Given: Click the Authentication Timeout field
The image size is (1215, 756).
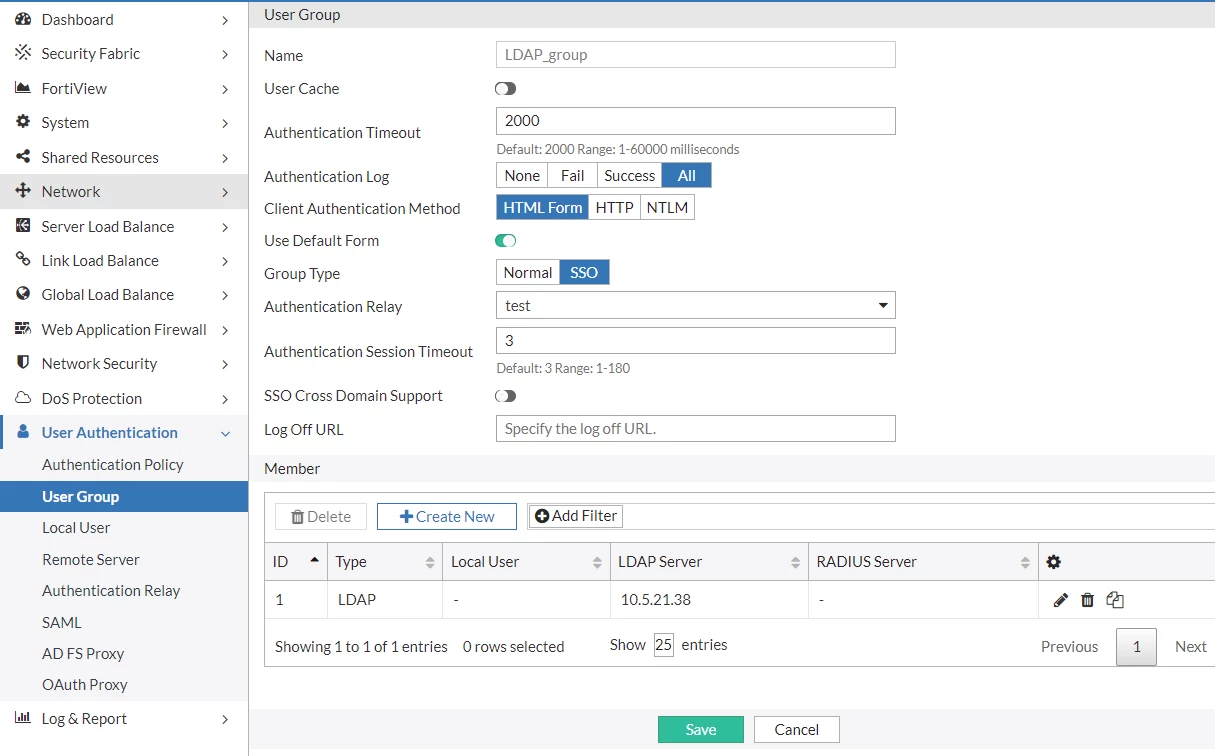Looking at the screenshot, I should 696,121.
